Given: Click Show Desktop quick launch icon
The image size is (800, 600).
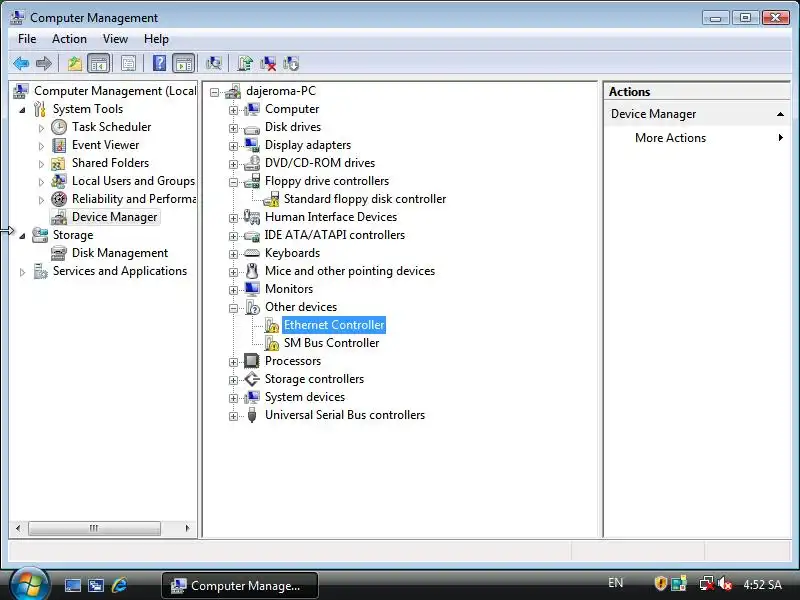Looking at the screenshot, I should coord(72,585).
